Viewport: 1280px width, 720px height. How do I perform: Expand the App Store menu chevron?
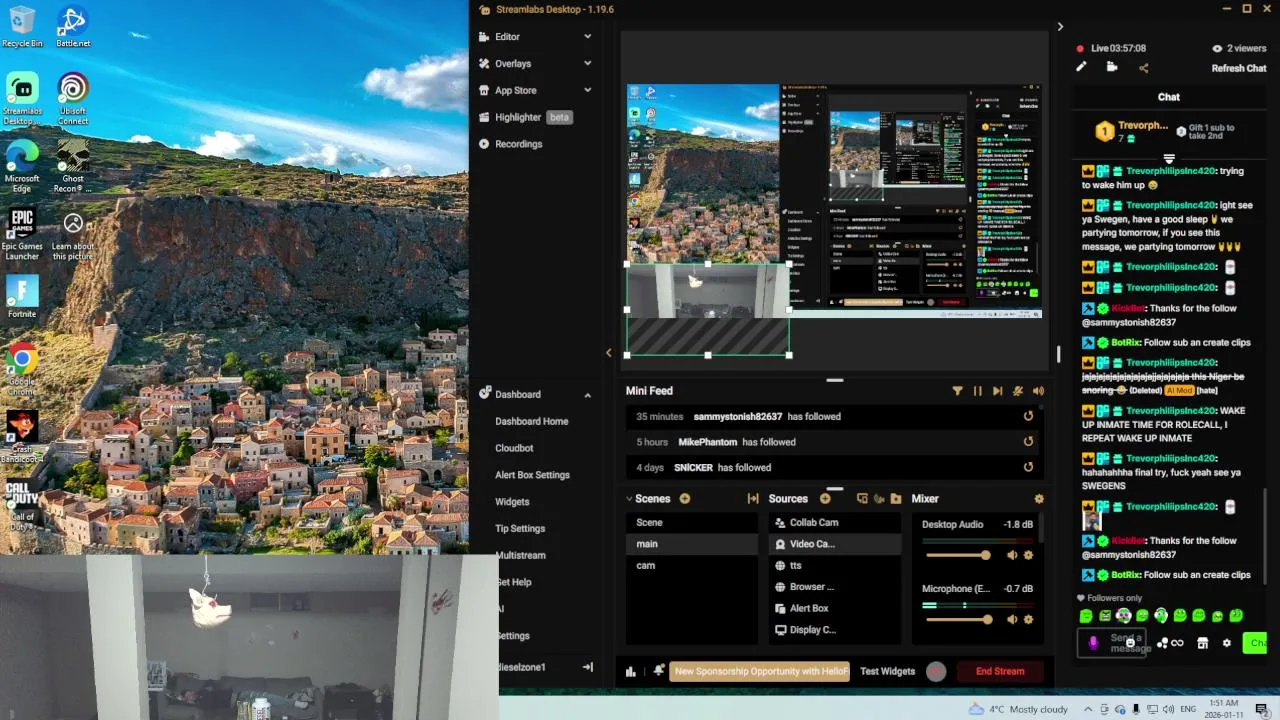(x=587, y=90)
